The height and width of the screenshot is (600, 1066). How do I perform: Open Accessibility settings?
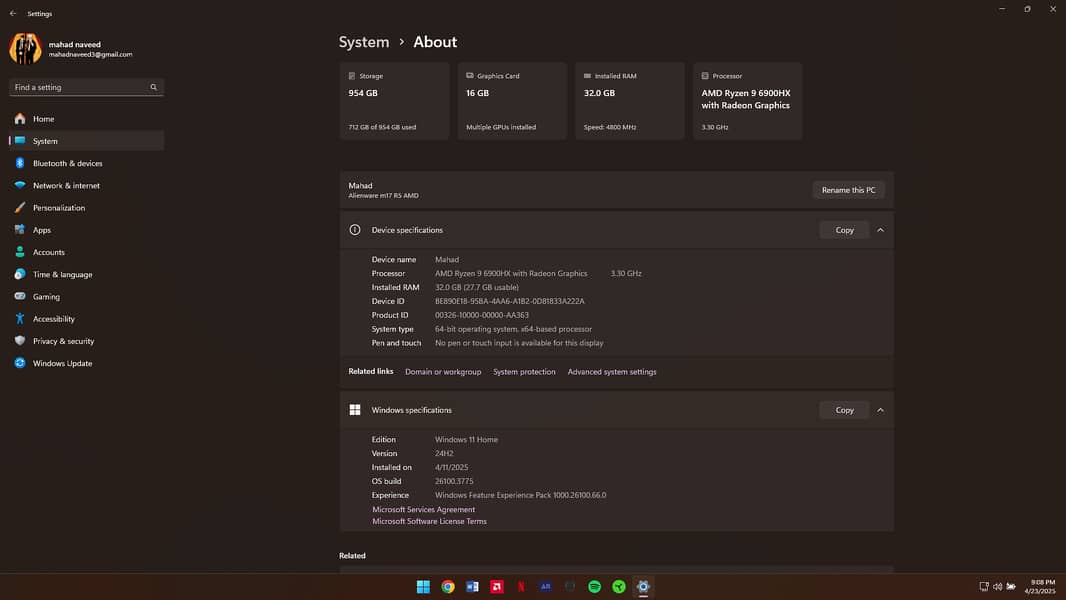point(86,319)
